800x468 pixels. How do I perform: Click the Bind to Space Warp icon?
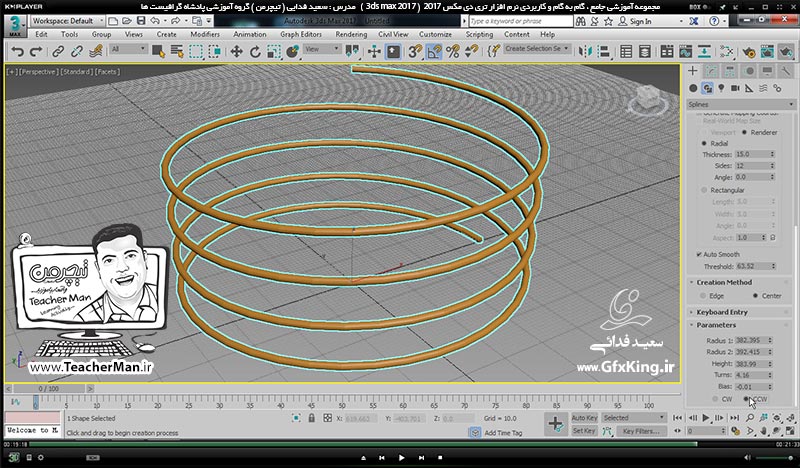pyautogui.click(x=95, y=52)
